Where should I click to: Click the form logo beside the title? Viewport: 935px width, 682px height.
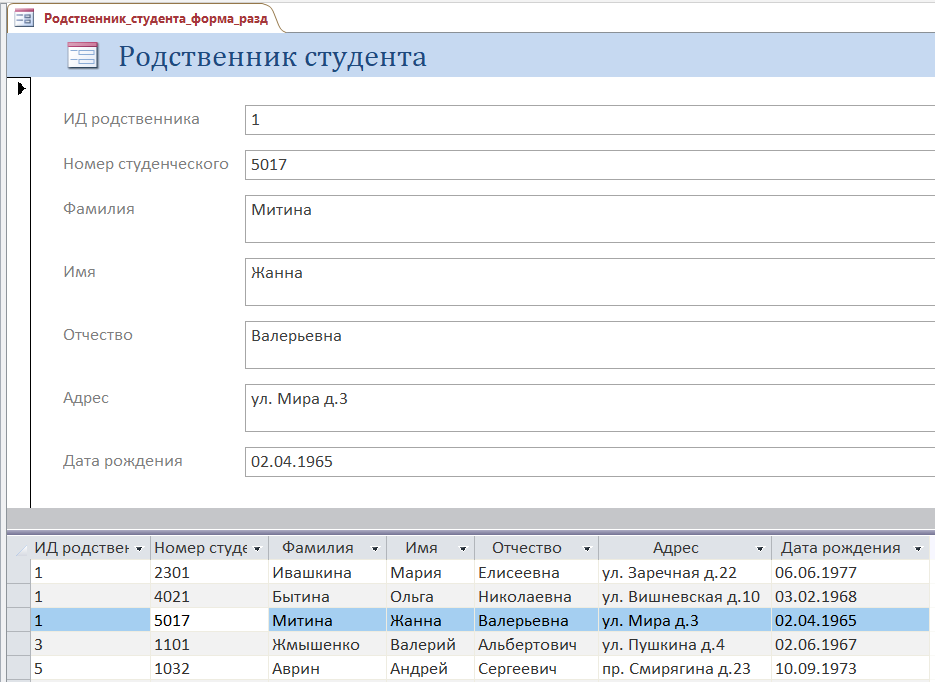pyautogui.click(x=83, y=56)
